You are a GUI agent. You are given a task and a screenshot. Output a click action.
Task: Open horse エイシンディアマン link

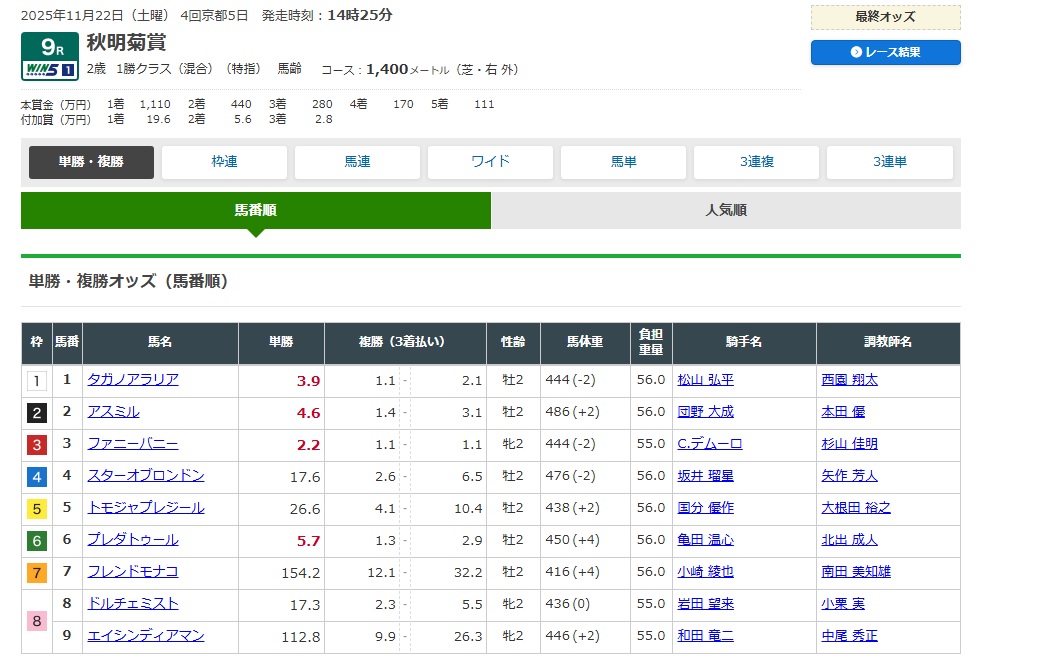tap(146, 636)
